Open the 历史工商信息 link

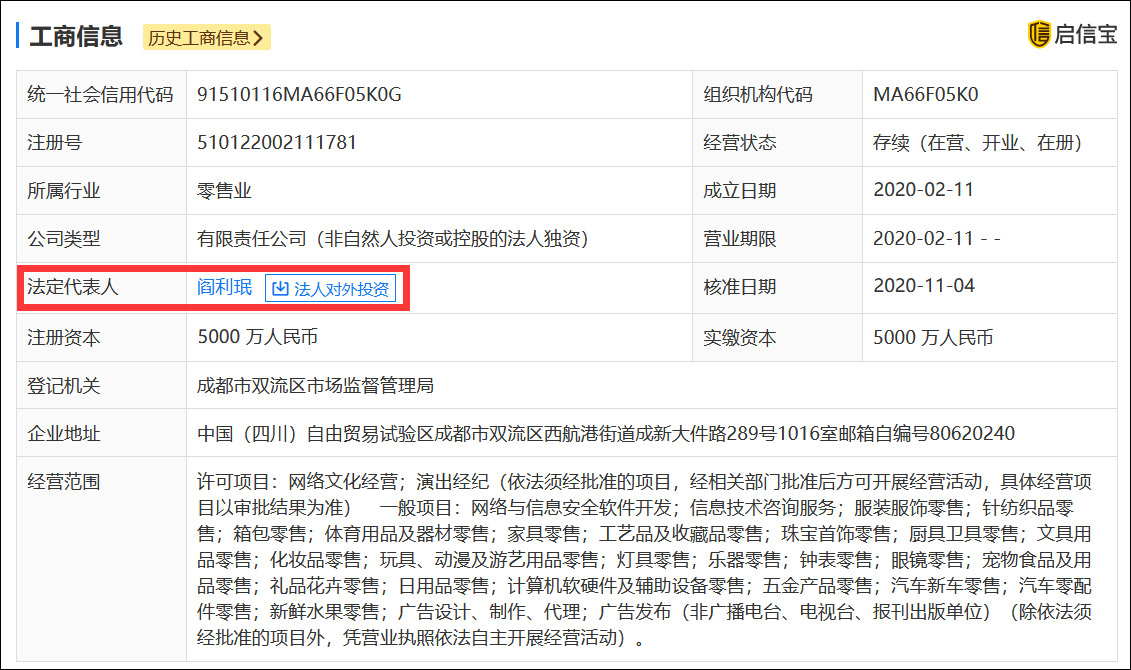(x=206, y=38)
